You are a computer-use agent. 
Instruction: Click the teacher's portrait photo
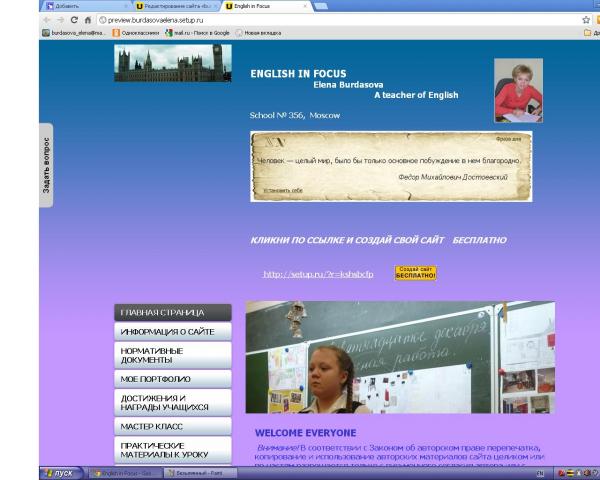[518, 90]
